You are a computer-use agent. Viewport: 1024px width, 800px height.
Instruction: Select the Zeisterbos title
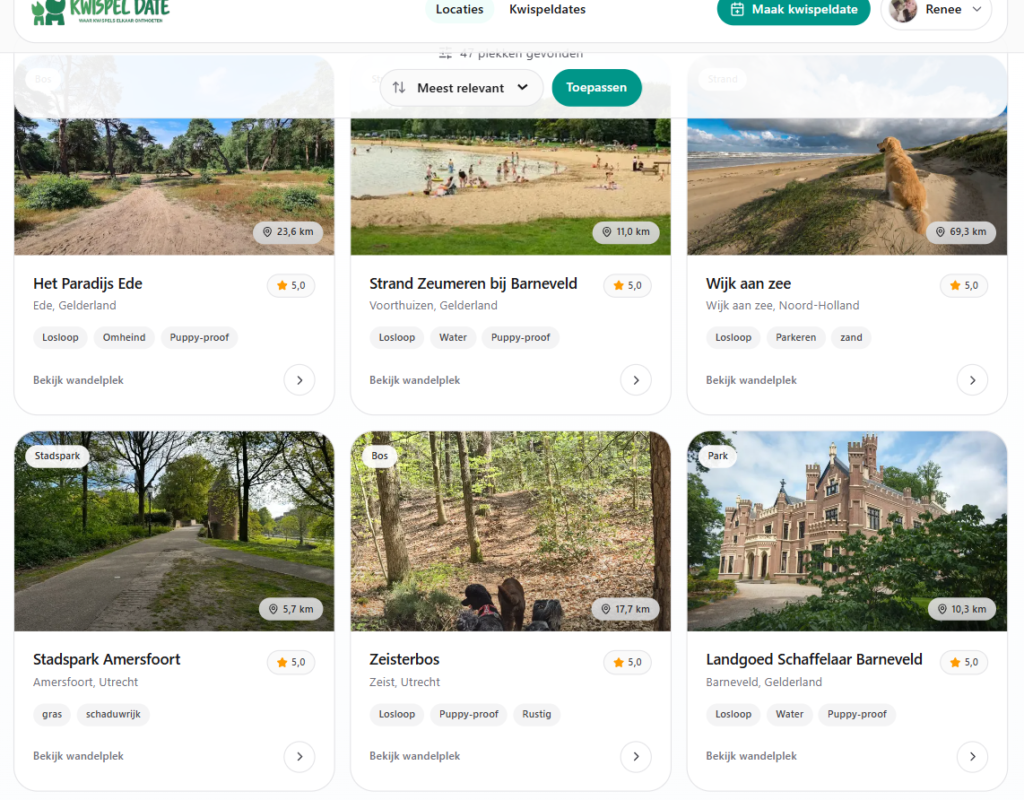coord(404,660)
